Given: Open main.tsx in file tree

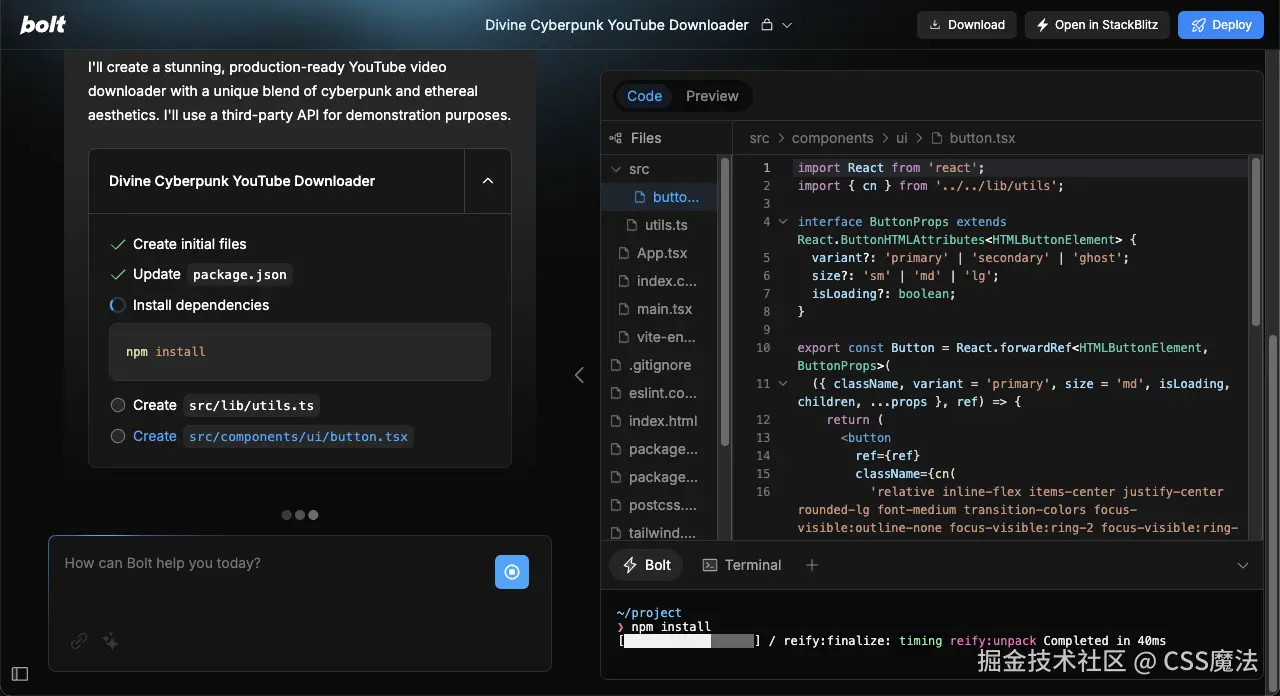Looking at the screenshot, I should click(660, 309).
